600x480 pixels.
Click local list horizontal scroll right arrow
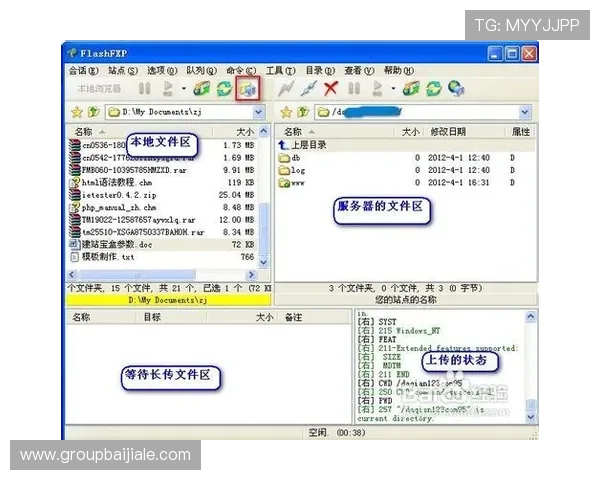pyautogui.click(x=251, y=274)
